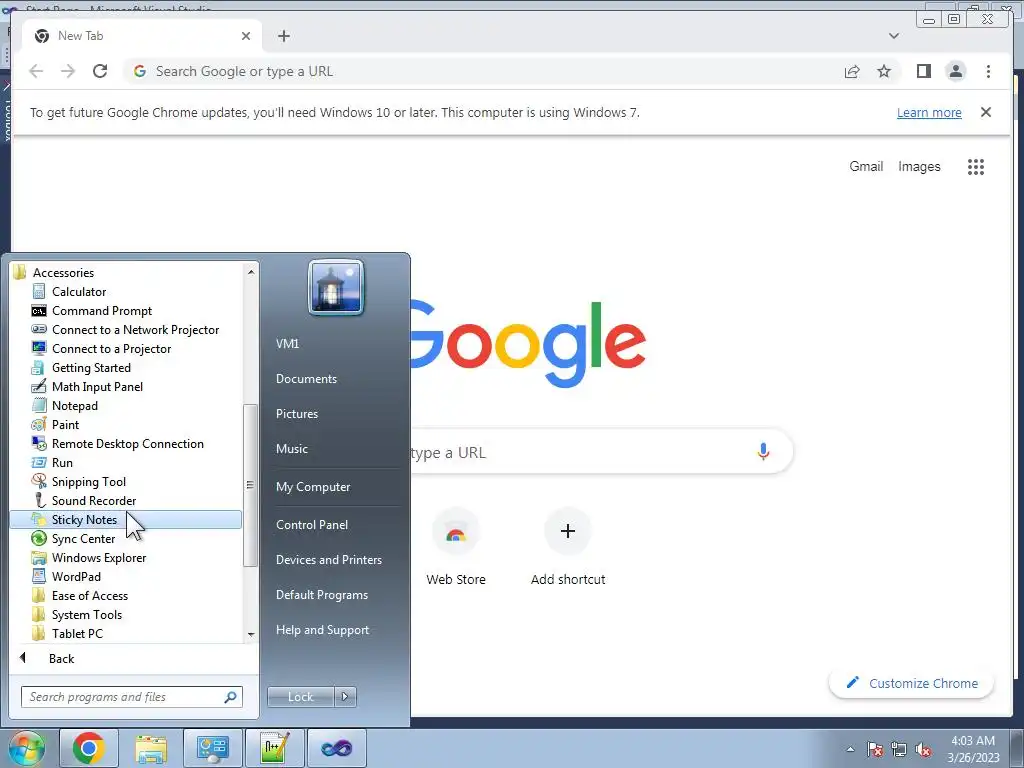Click Customize Chrome button
Screen dimensions: 1024x768
tap(911, 683)
